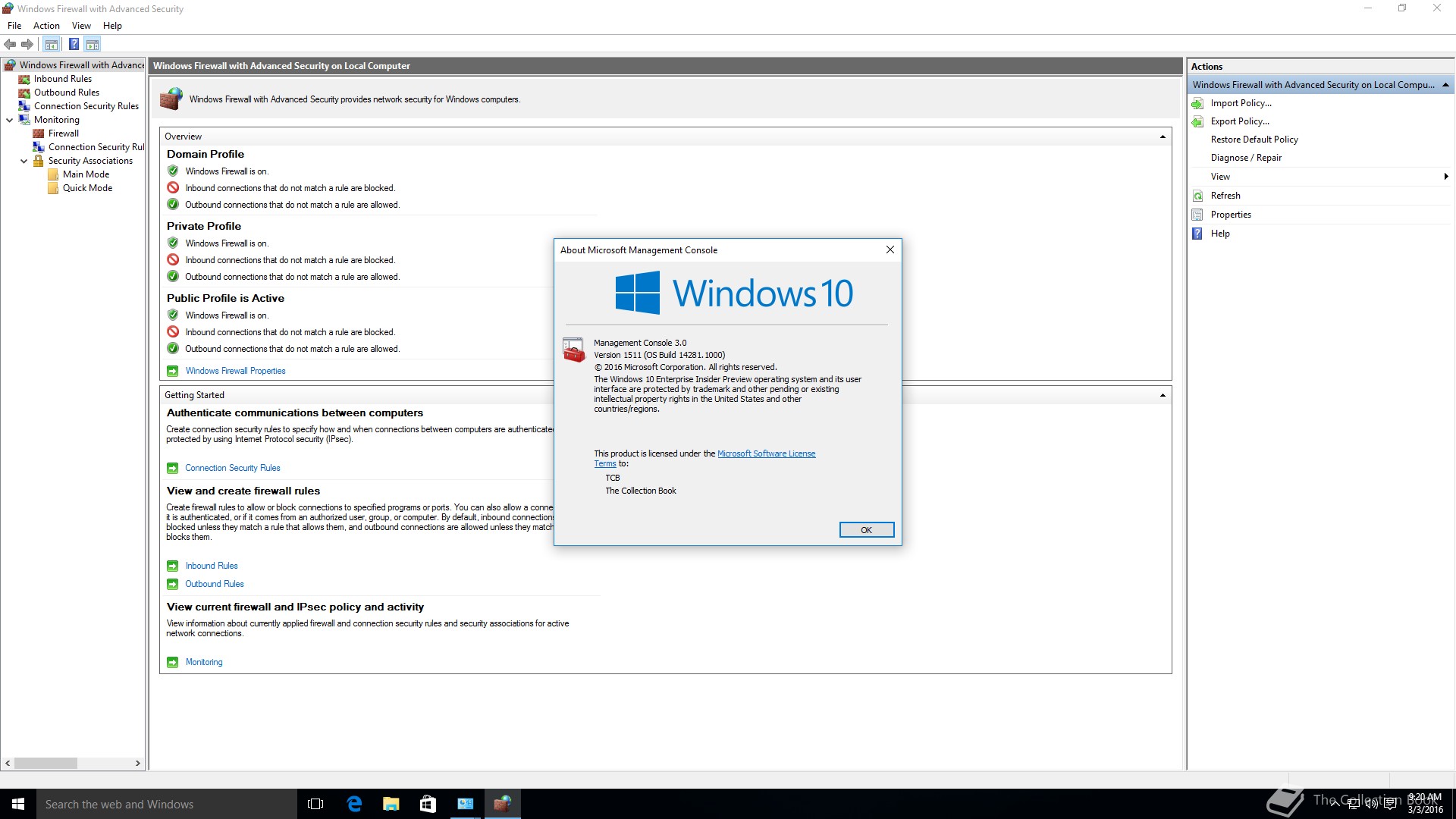Click the Back arrow toolbar icon
1456x819 pixels.
pos(10,44)
